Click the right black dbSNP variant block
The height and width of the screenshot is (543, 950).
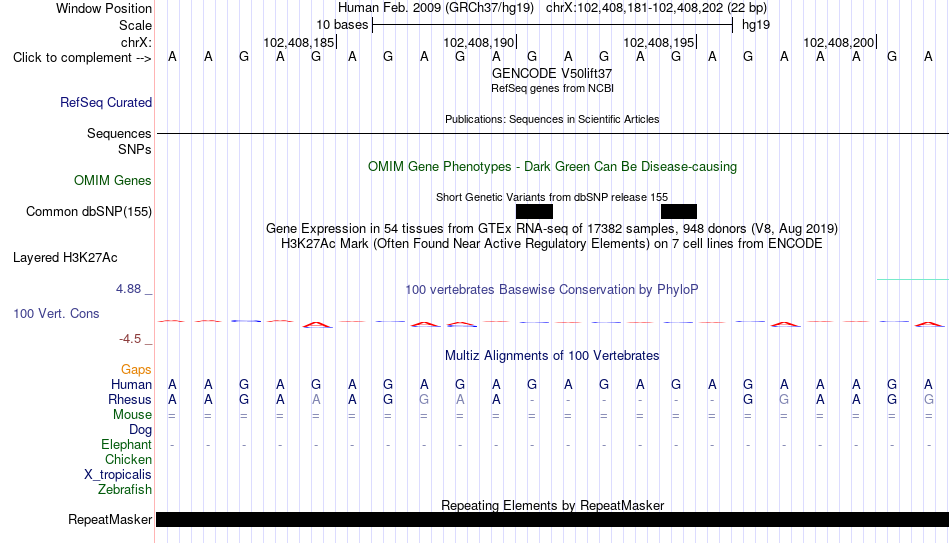pyautogui.click(x=679, y=212)
